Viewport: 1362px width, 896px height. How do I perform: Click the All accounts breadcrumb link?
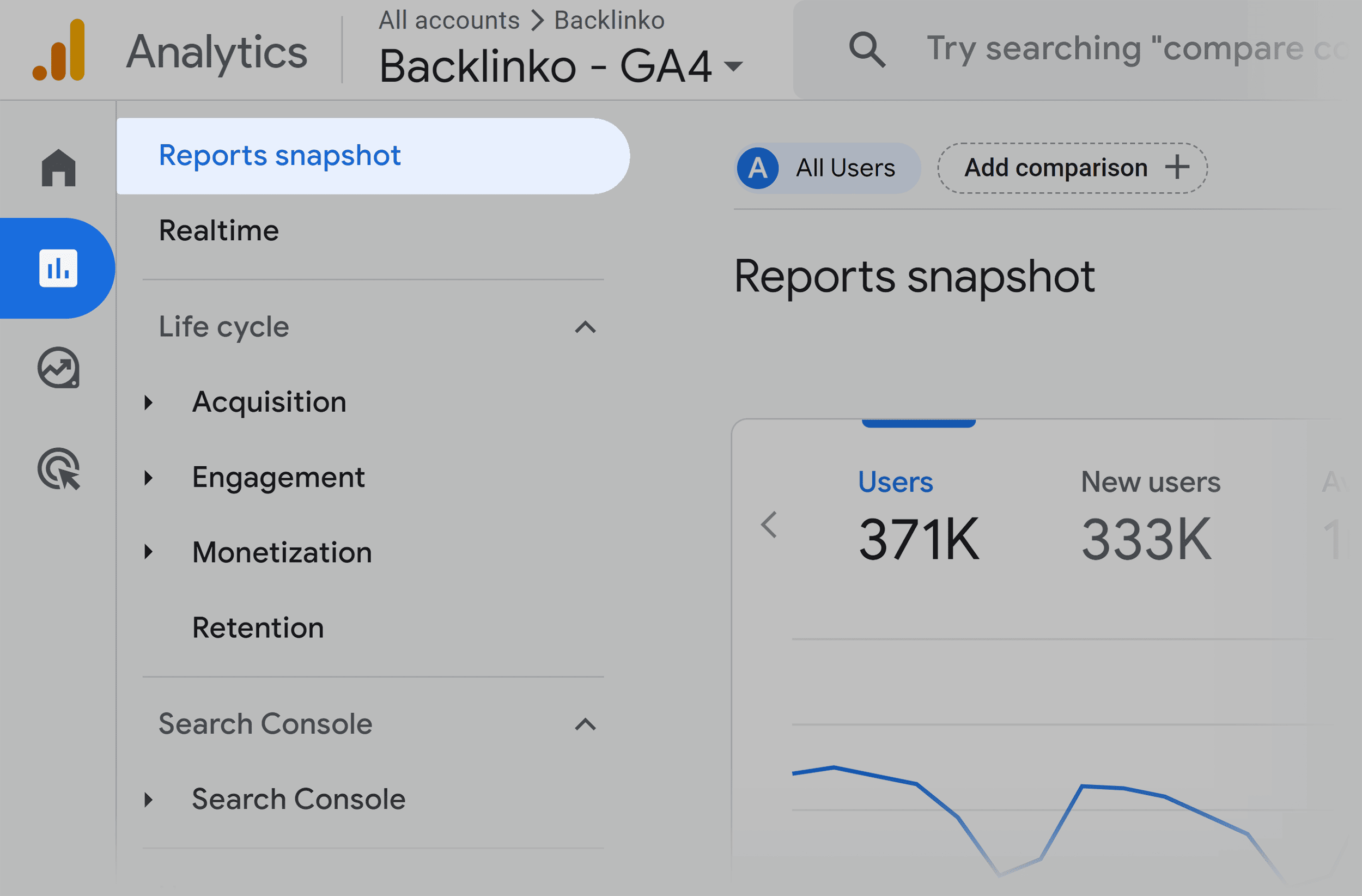tap(449, 21)
